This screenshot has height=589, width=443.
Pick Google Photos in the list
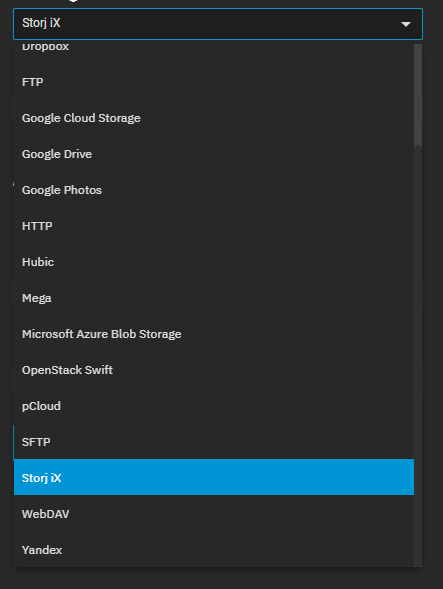point(214,190)
